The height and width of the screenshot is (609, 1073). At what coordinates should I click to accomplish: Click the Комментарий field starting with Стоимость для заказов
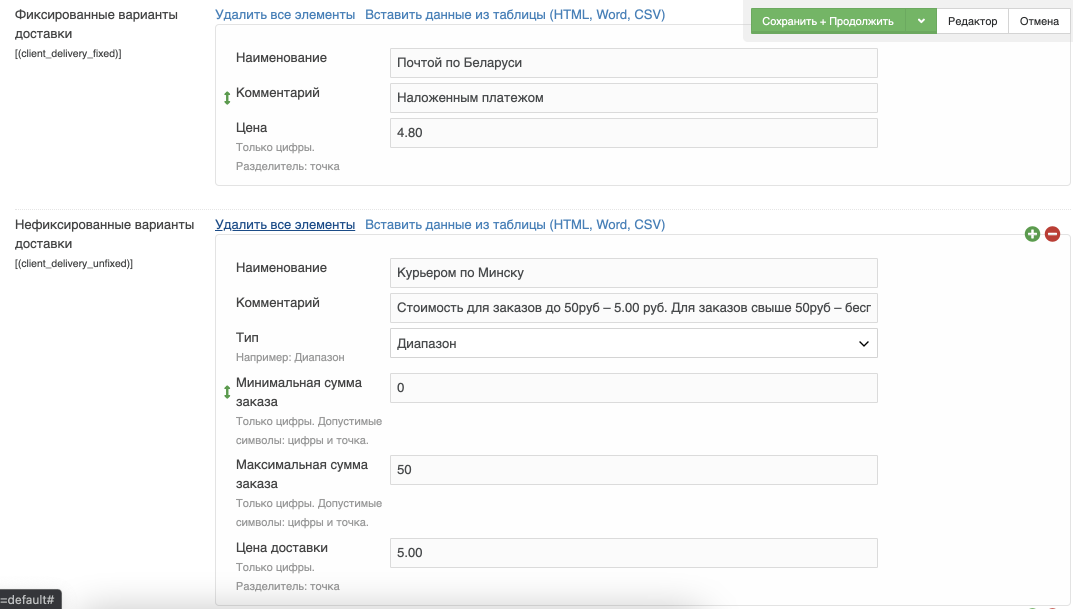click(633, 308)
